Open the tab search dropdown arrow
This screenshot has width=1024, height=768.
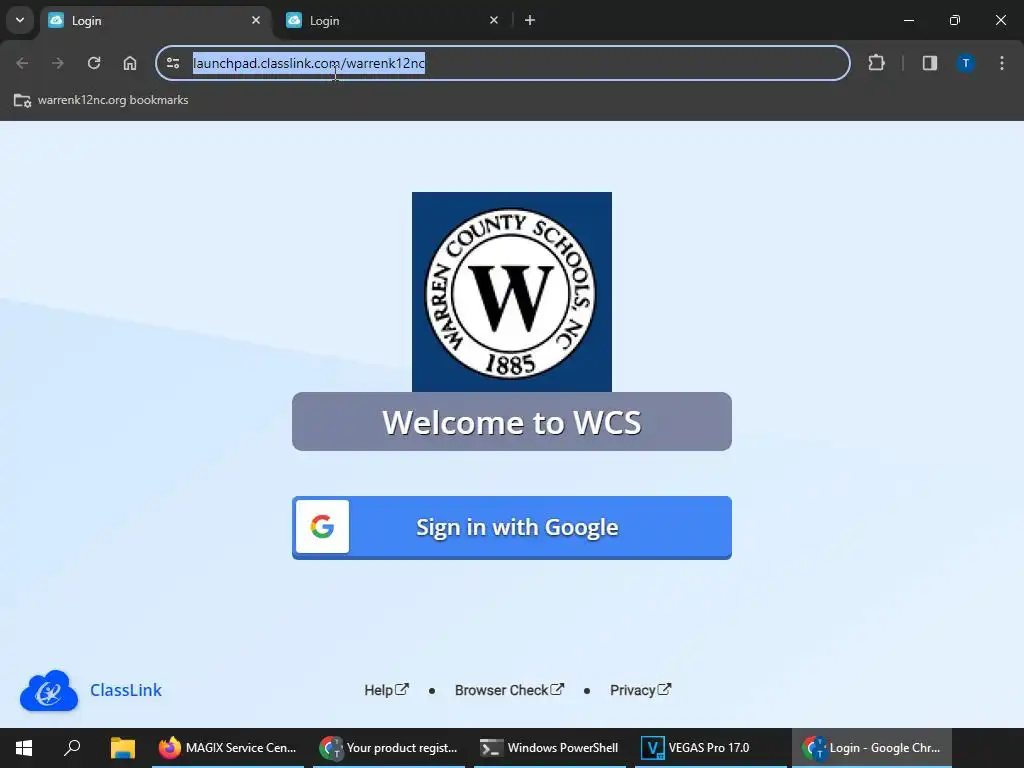20,20
